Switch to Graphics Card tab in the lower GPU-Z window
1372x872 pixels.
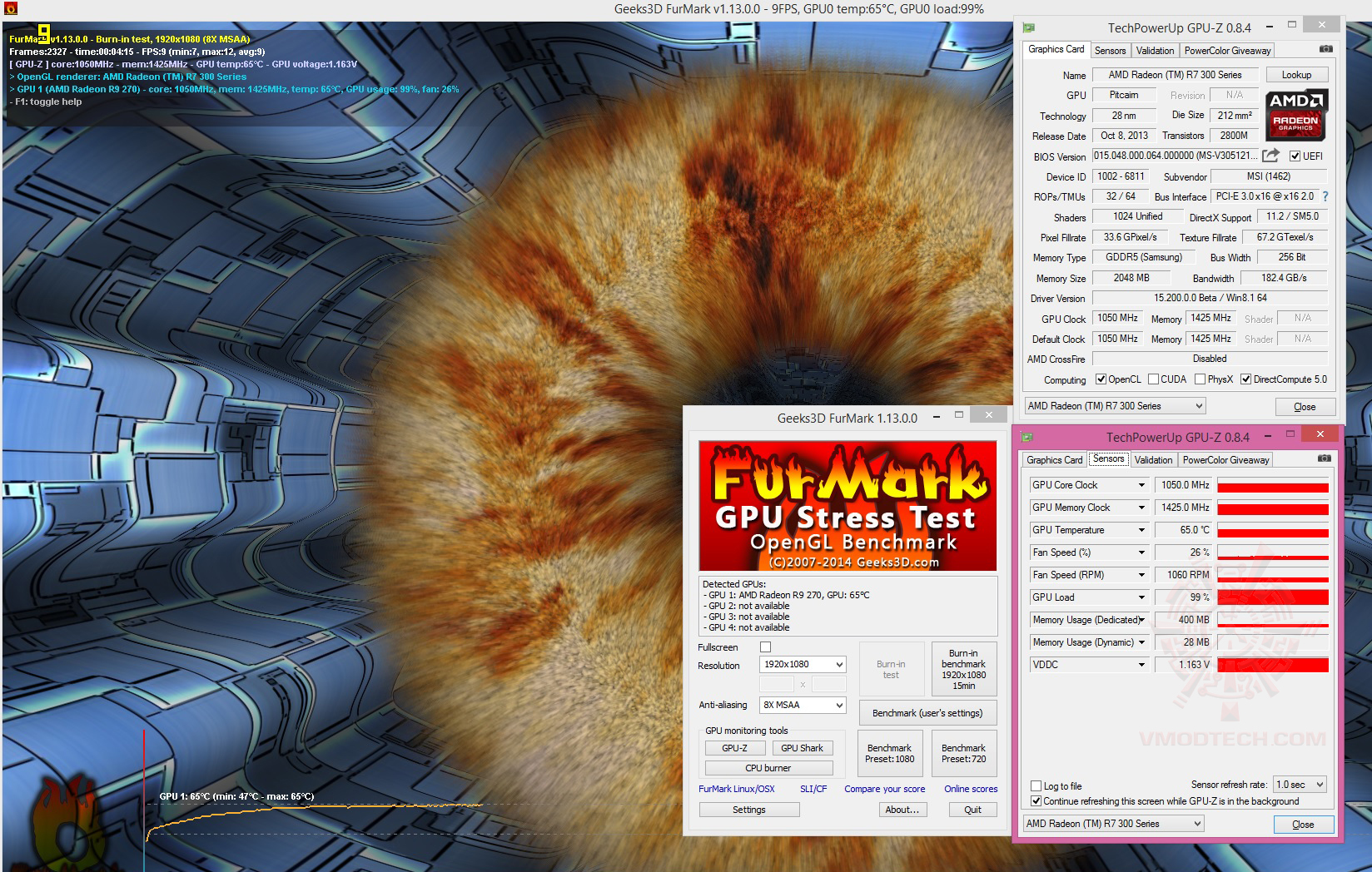point(1055,460)
